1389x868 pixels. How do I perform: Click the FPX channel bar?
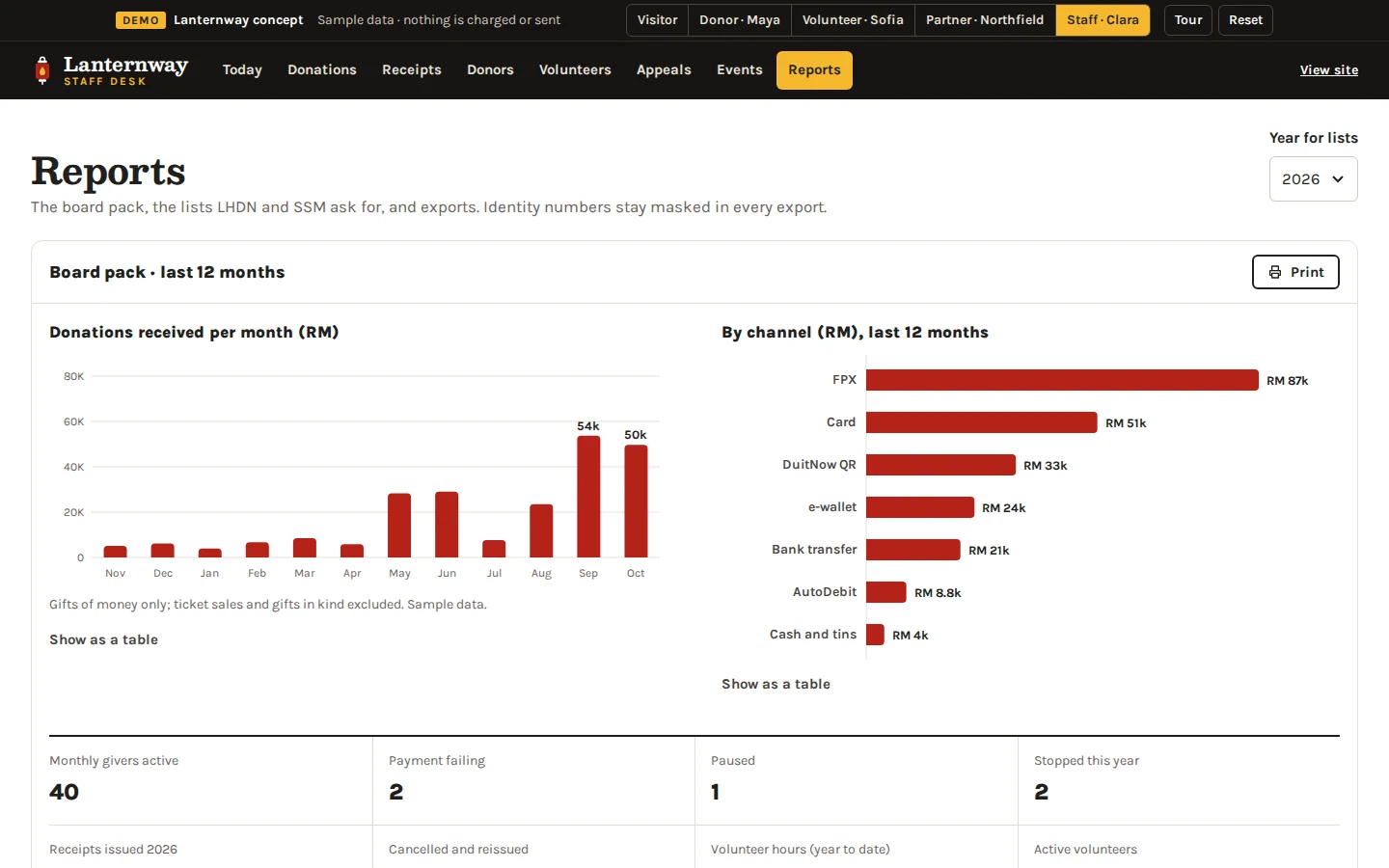point(1062,380)
